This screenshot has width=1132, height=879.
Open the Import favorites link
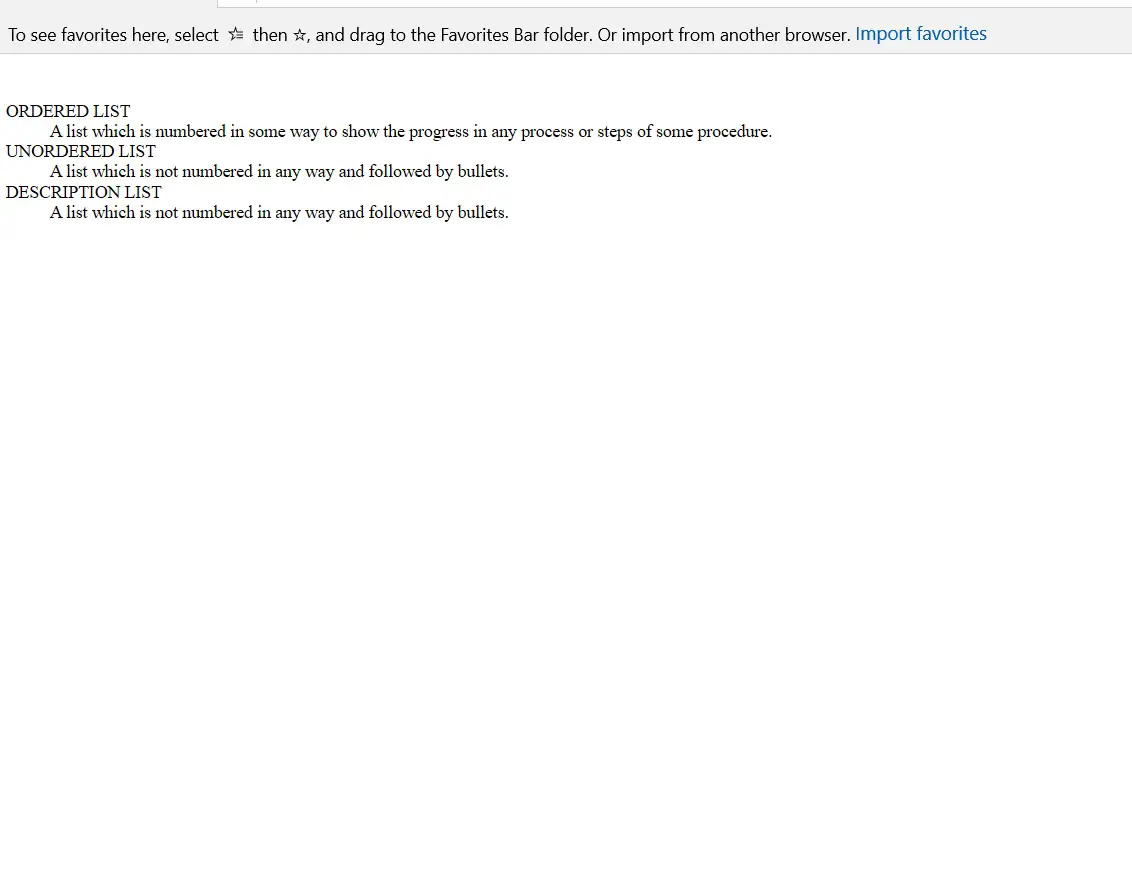[920, 34]
